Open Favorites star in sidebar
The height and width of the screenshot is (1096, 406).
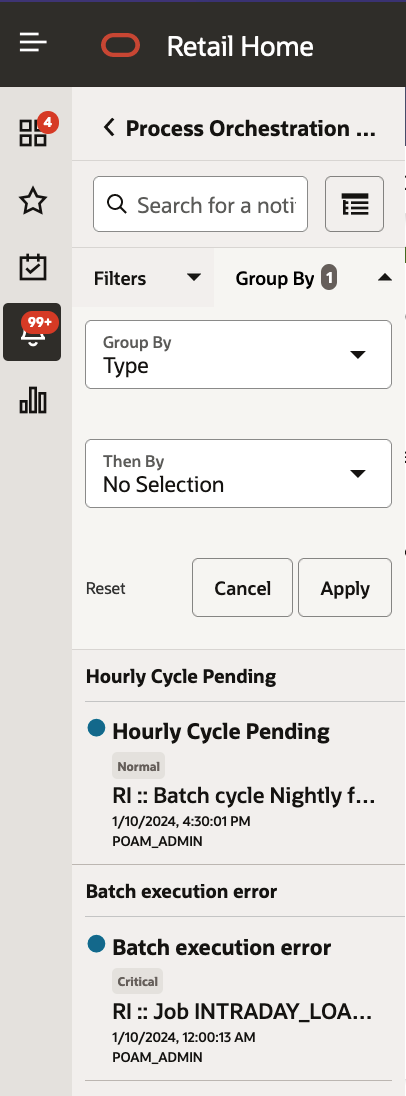(33, 202)
